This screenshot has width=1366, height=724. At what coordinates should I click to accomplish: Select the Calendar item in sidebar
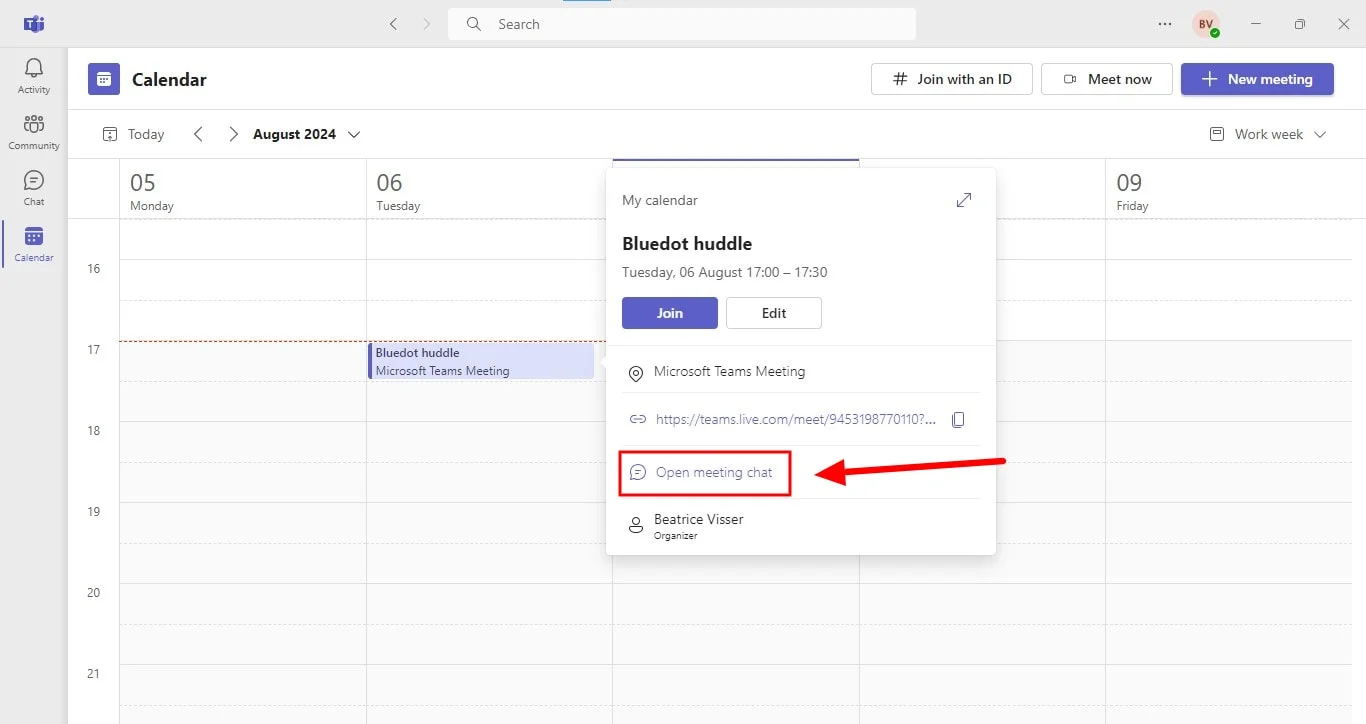pos(34,244)
